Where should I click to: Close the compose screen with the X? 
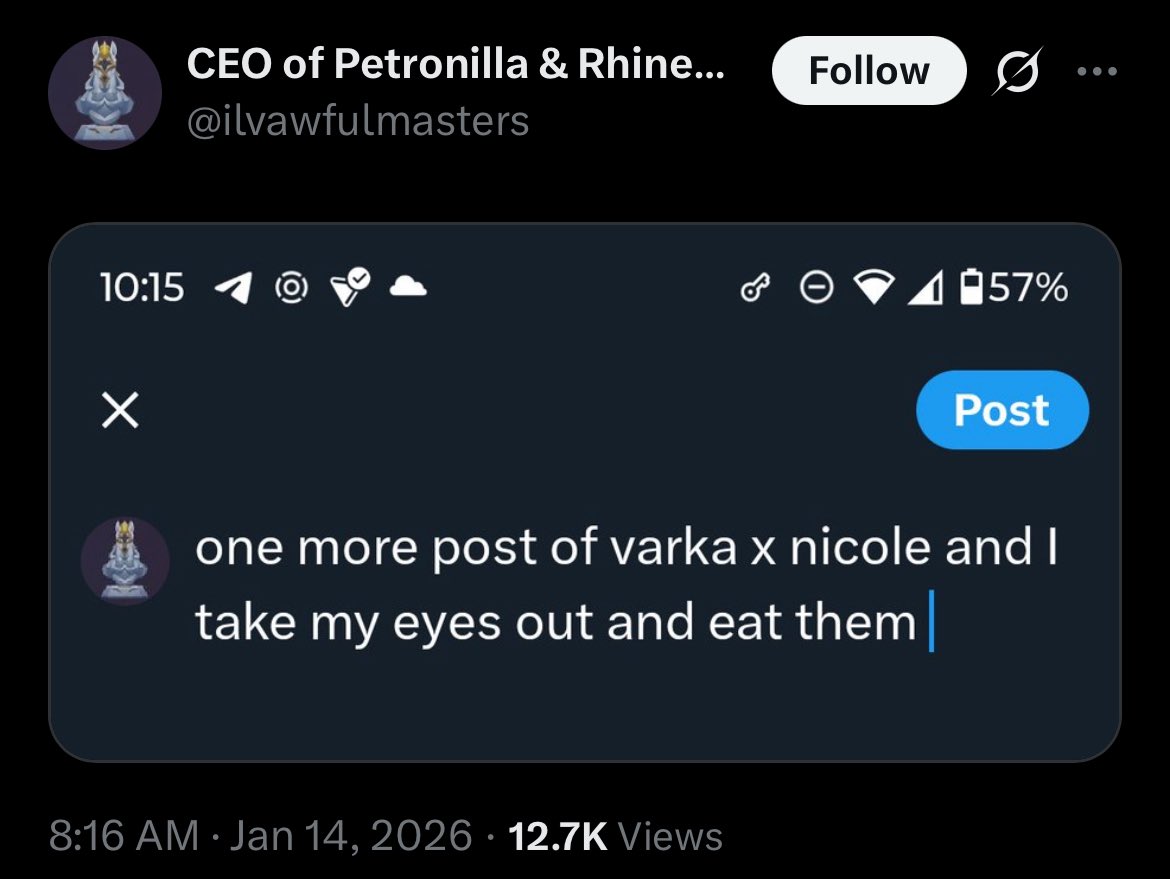120,411
